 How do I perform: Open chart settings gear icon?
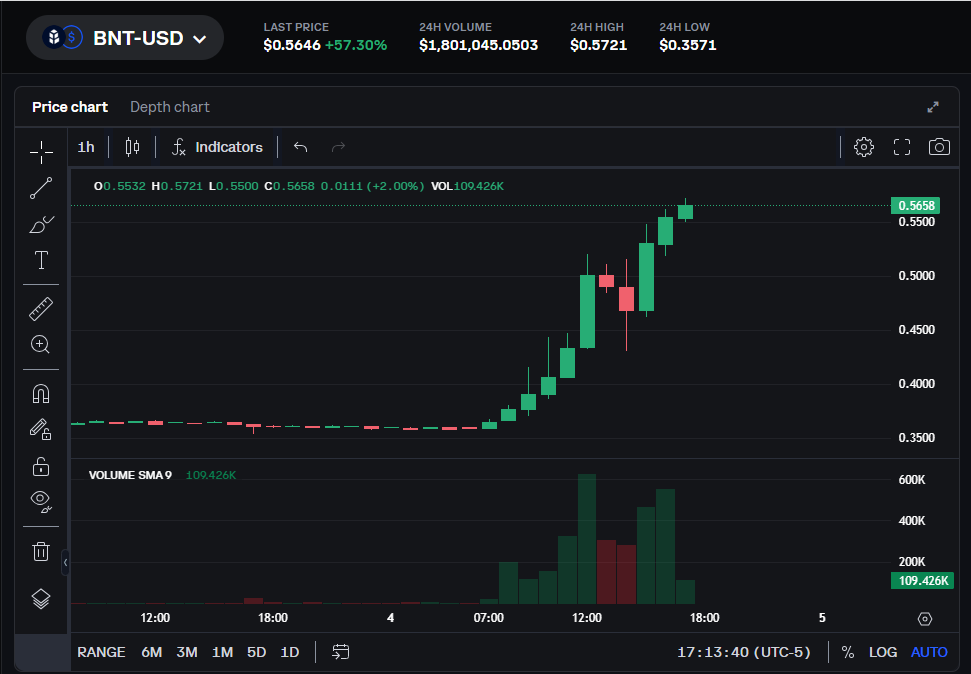(x=864, y=147)
